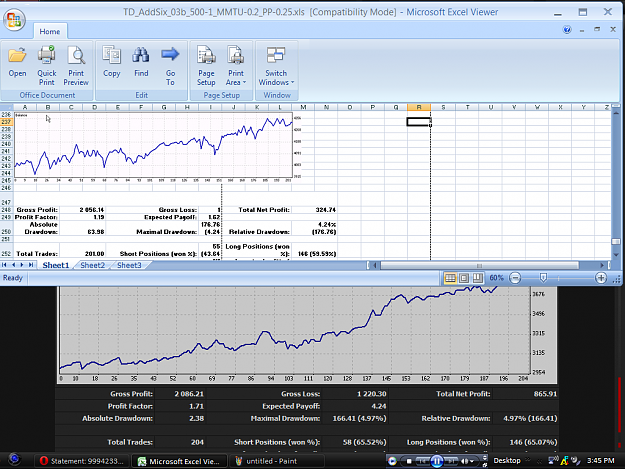Open the Switch Windows dropdown

tap(276, 66)
